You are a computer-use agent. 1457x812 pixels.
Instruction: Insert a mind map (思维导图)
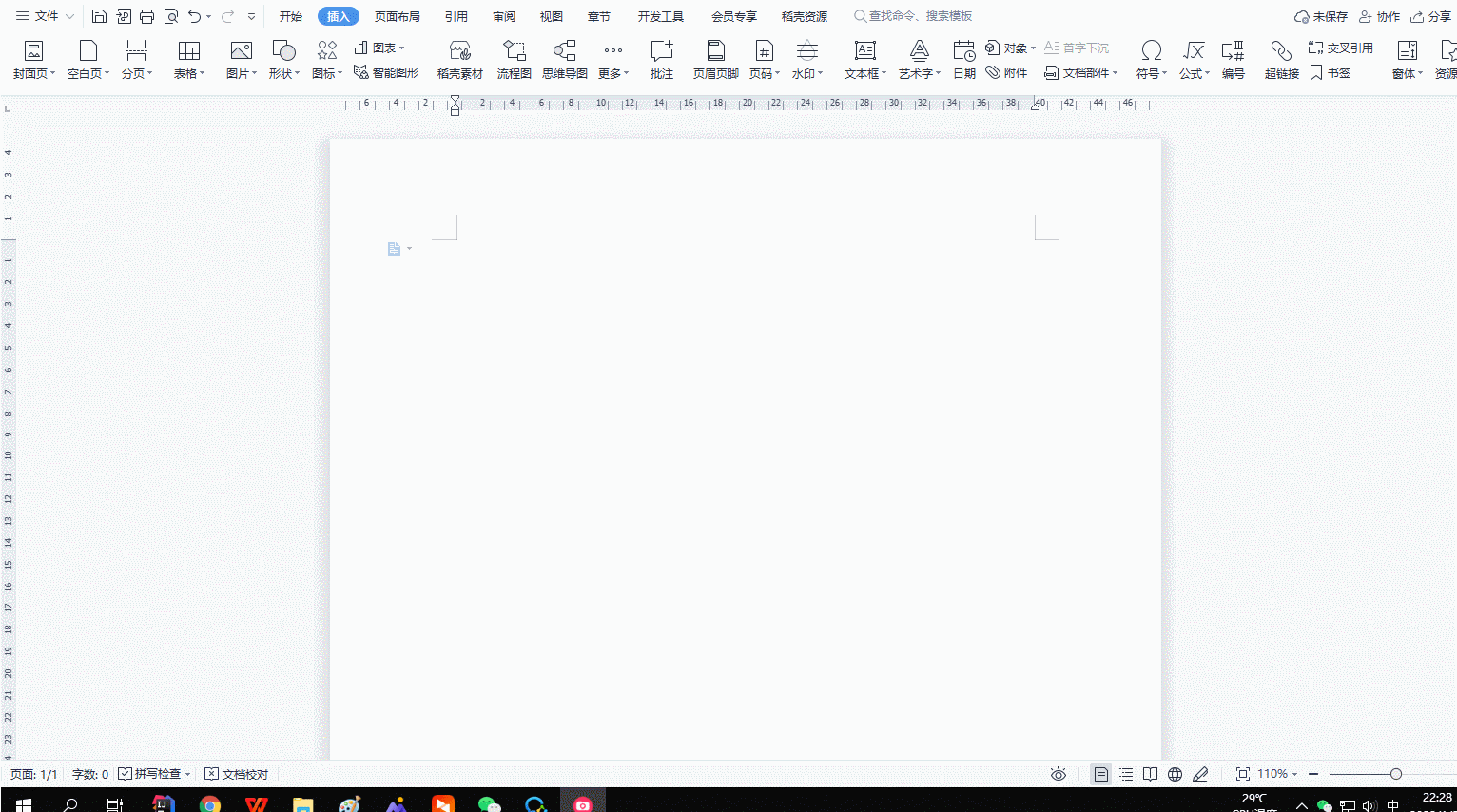(565, 60)
